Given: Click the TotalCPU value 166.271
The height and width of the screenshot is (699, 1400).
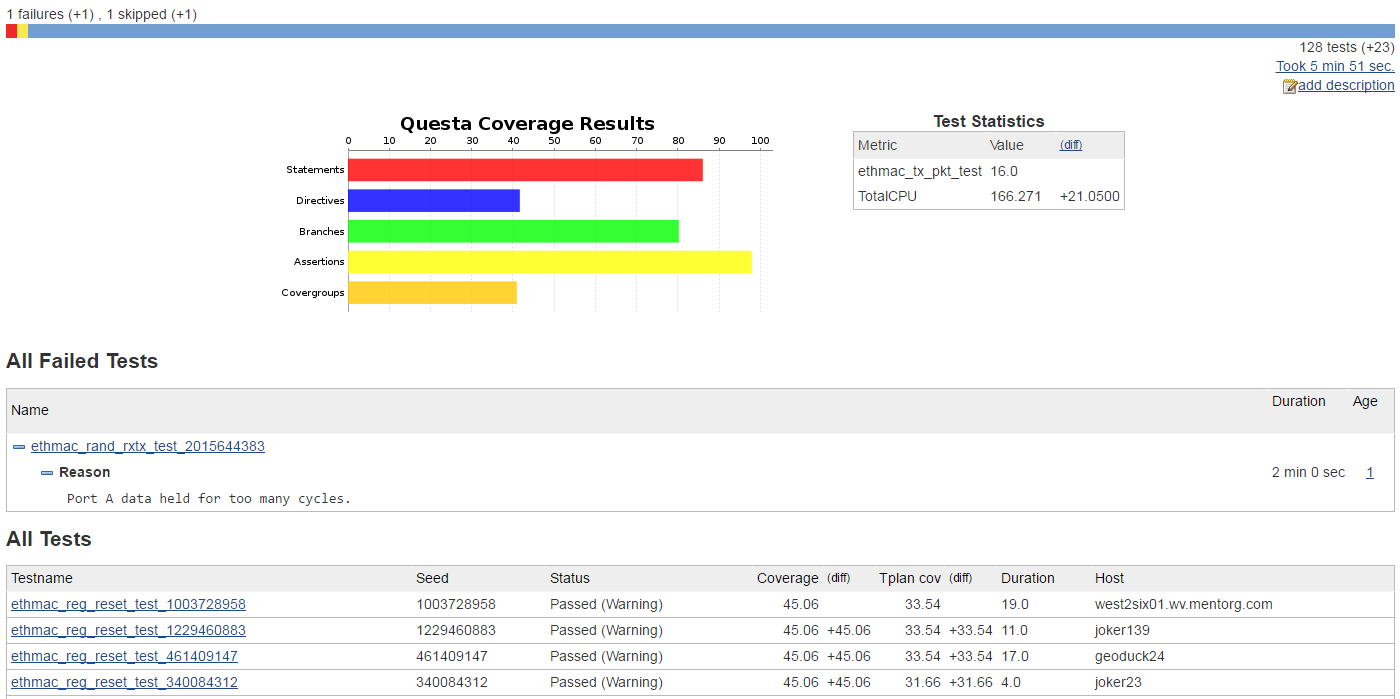Looking at the screenshot, I should (x=1016, y=196).
